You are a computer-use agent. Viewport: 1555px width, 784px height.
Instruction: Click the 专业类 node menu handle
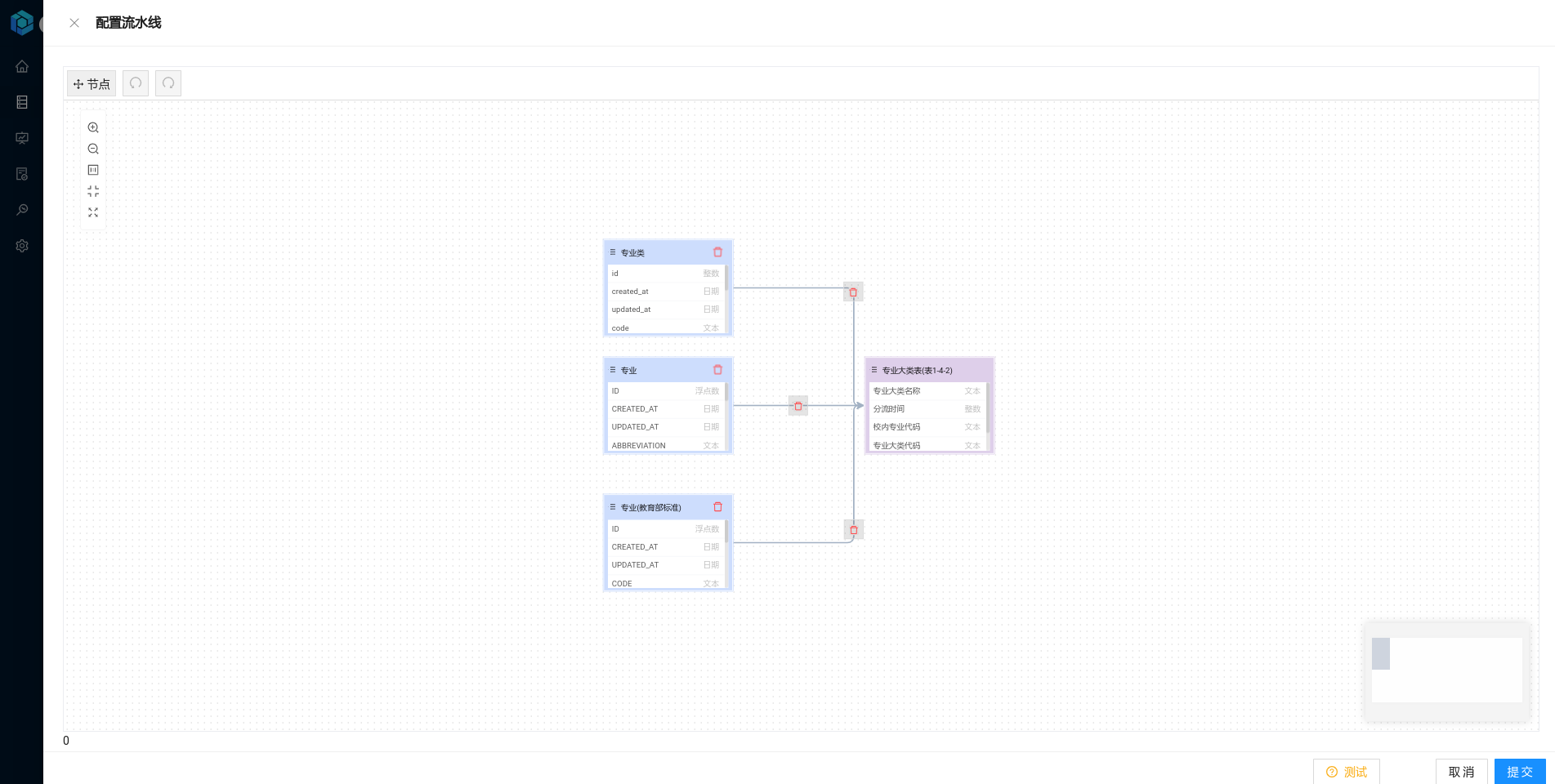[x=613, y=252]
